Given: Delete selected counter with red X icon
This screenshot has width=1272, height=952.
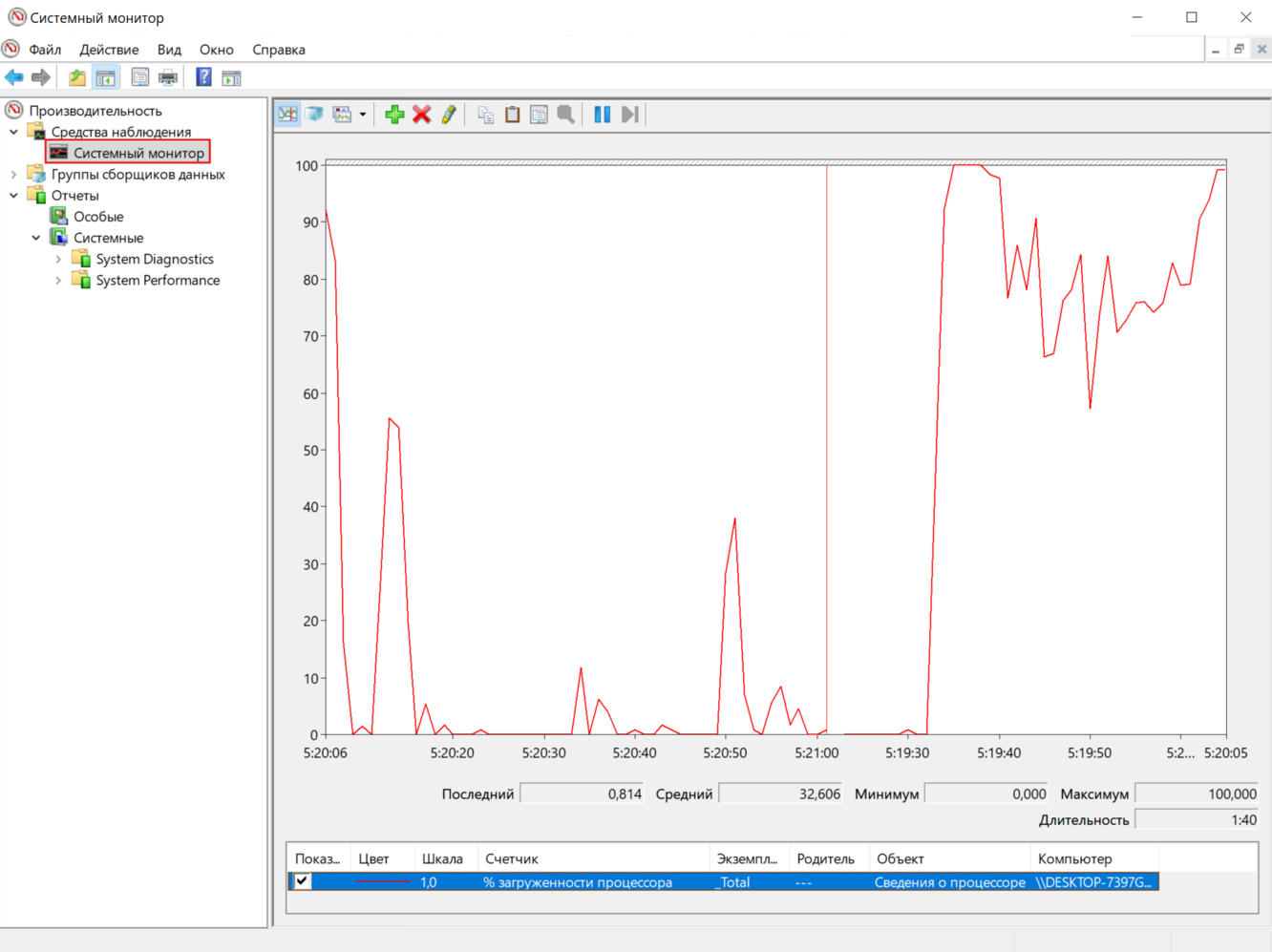Looking at the screenshot, I should pyautogui.click(x=421, y=115).
